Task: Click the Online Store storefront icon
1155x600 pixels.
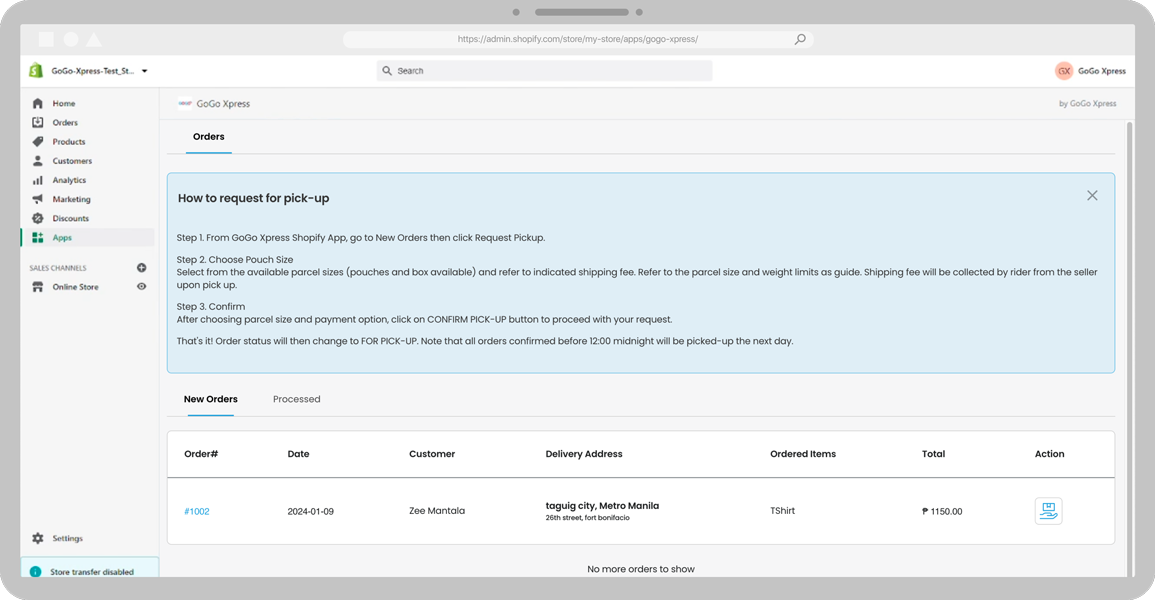Action: click(x=38, y=287)
